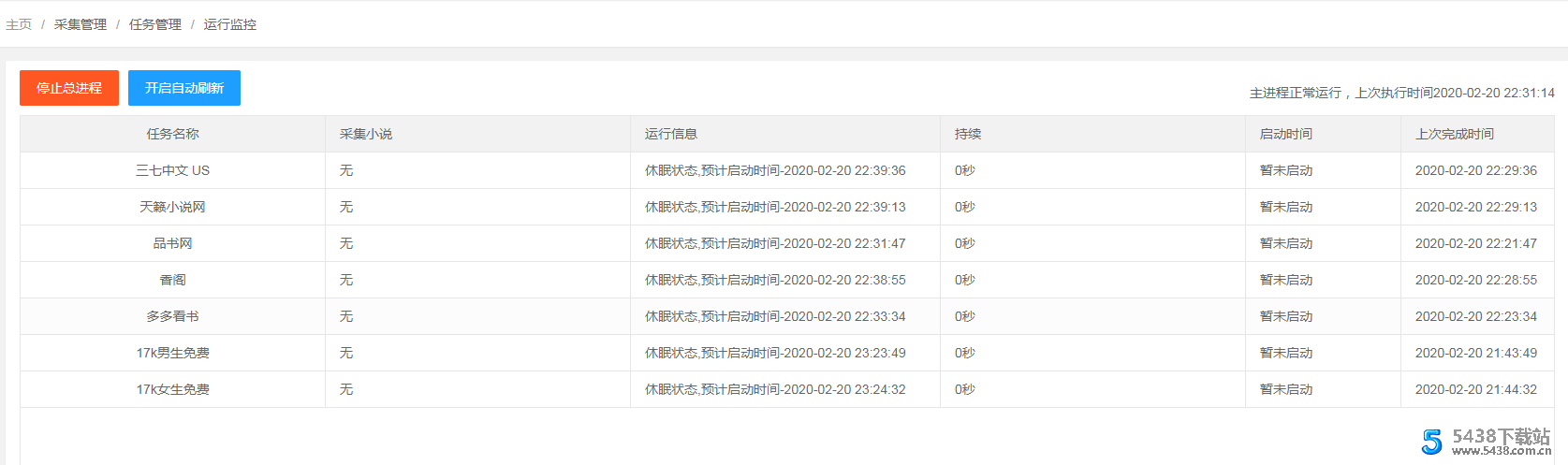Open 采集管理 breadcrumb link

[x=81, y=24]
